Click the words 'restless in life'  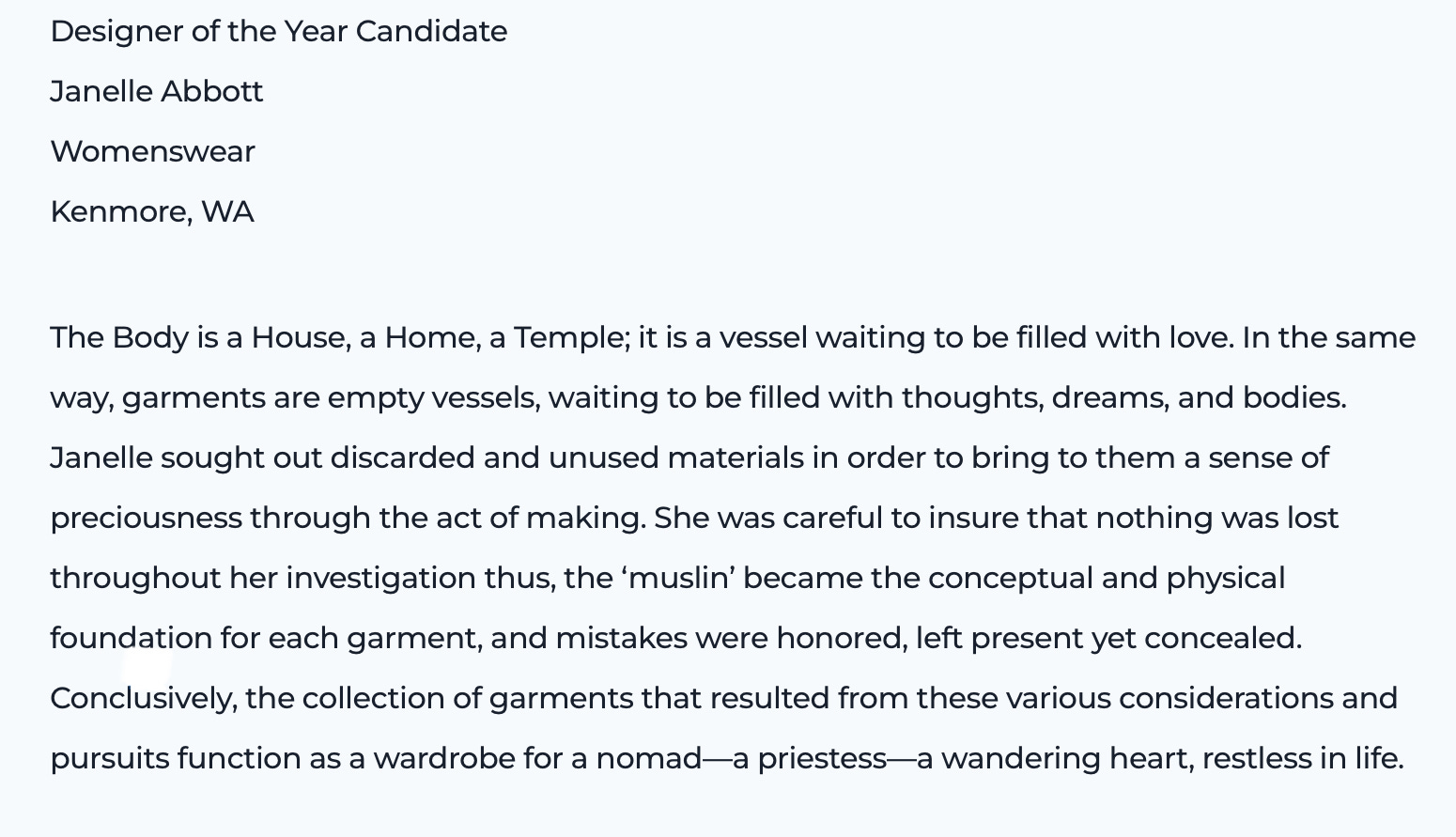pyautogui.click(x=1303, y=759)
